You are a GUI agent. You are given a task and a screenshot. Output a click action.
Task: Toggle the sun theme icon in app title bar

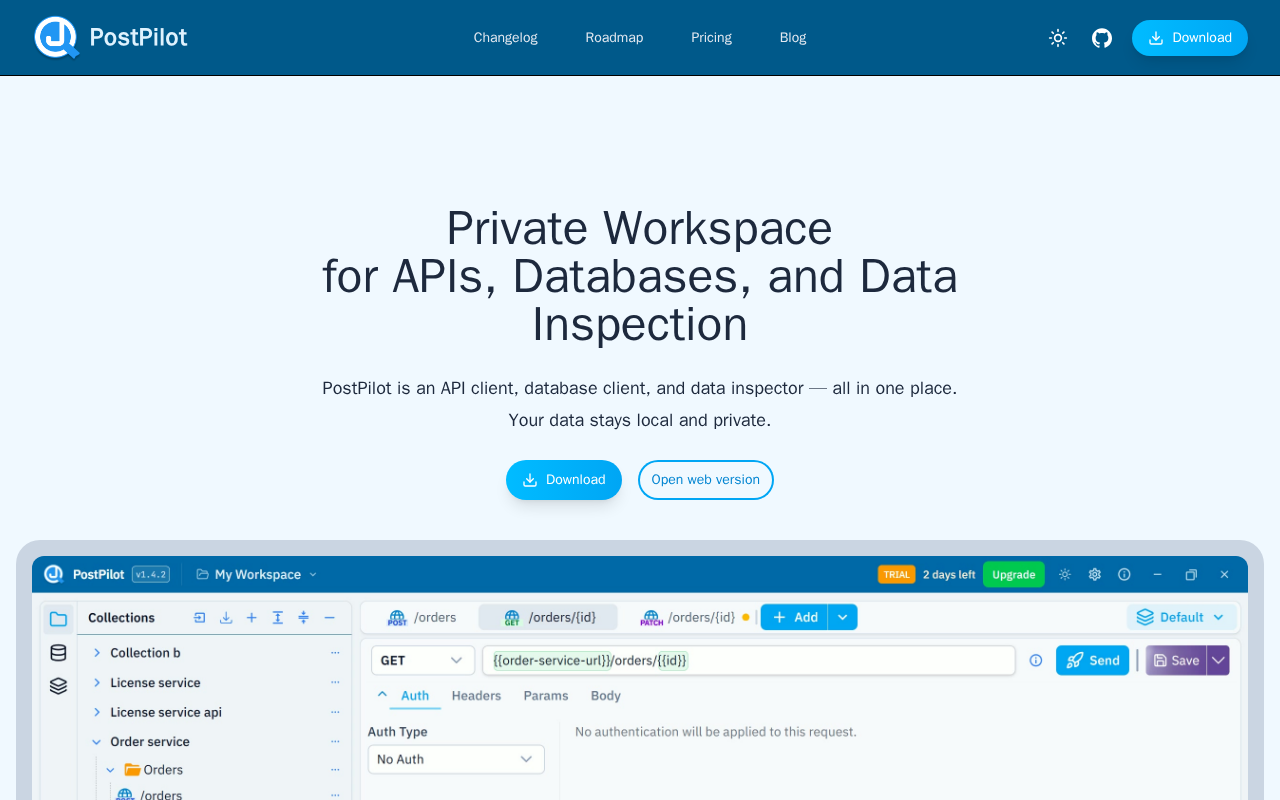[1065, 575]
